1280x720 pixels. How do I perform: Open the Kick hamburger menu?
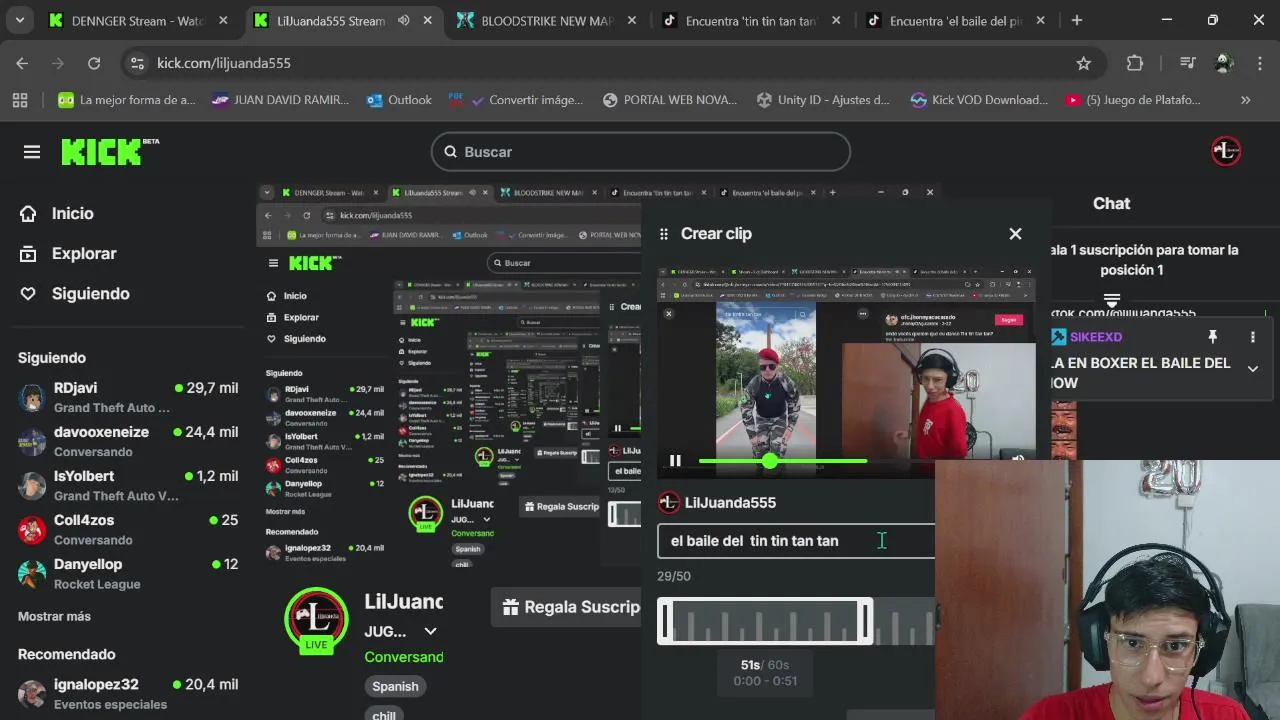pos(32,152)
